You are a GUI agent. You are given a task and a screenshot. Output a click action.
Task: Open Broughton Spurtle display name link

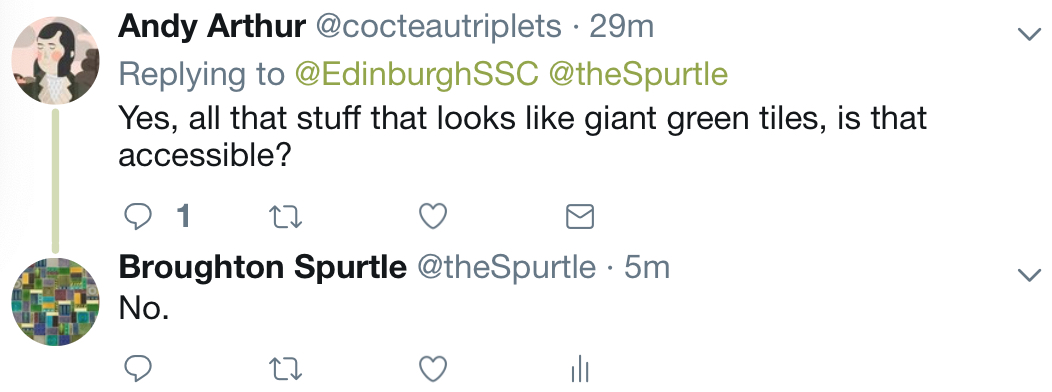[x=262, y=268]
